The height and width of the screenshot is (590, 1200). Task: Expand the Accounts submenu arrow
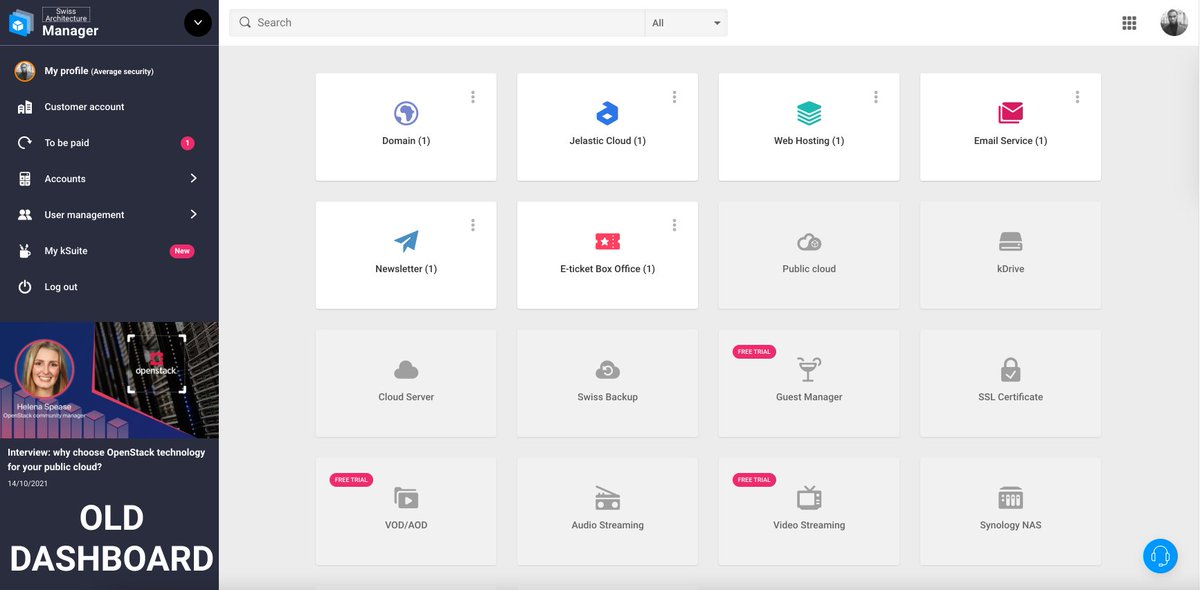tap(193, 178)
